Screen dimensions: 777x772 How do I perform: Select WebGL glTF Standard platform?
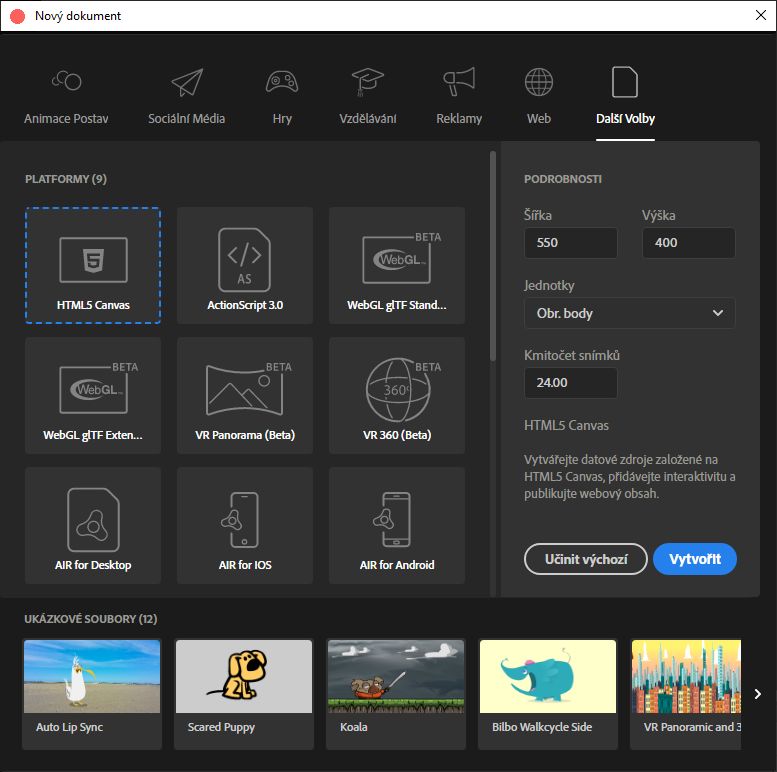[397, 266]
